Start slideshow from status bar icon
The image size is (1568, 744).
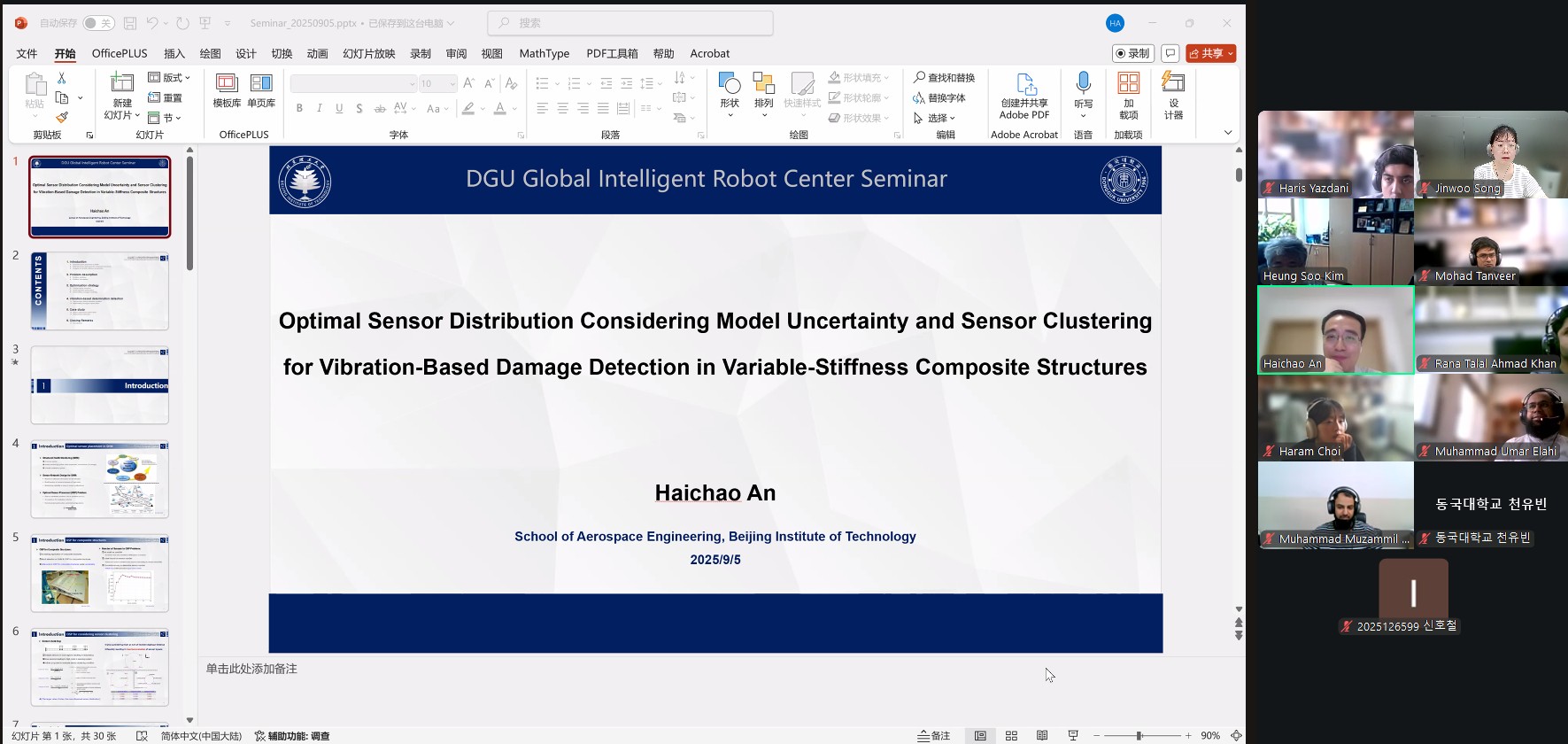click(x=1073, y=736)
